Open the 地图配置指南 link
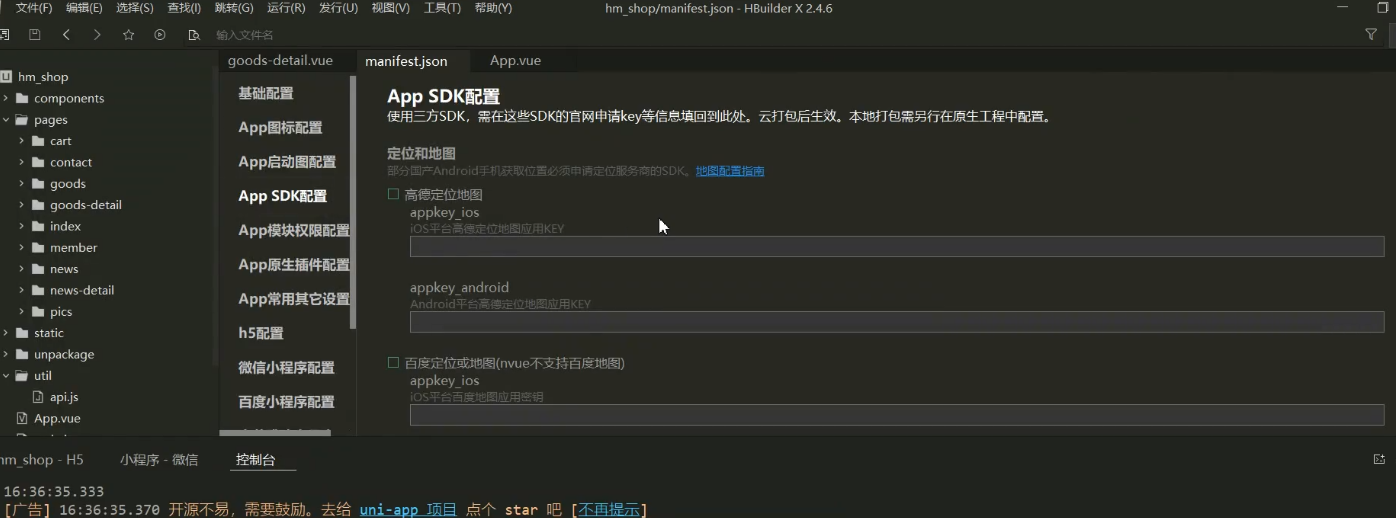Screen dimensions: 1396x518 [730, 171]
